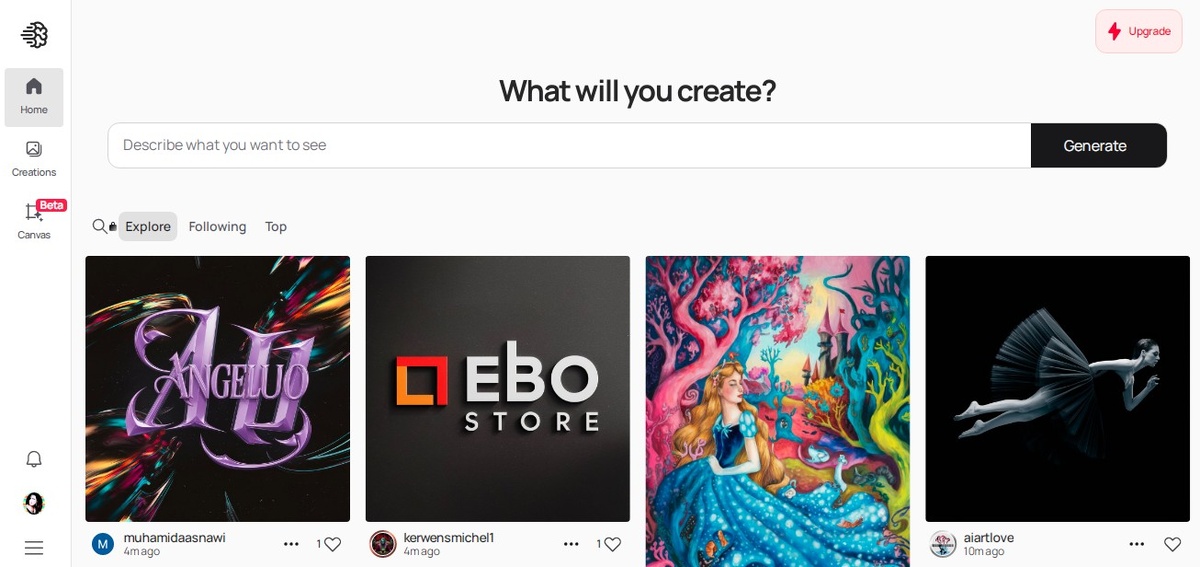Screen dimensions: 1200x567
Task: Like the kerwensmichel1 EBO Store post
Action: click(612, 544)
